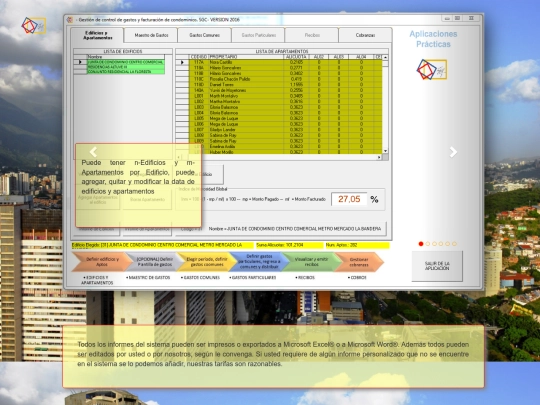This screenshot has height=405, width=540.
Task: Click the 'Definir edificios y Aptos' step arrow
Action: 102,262
